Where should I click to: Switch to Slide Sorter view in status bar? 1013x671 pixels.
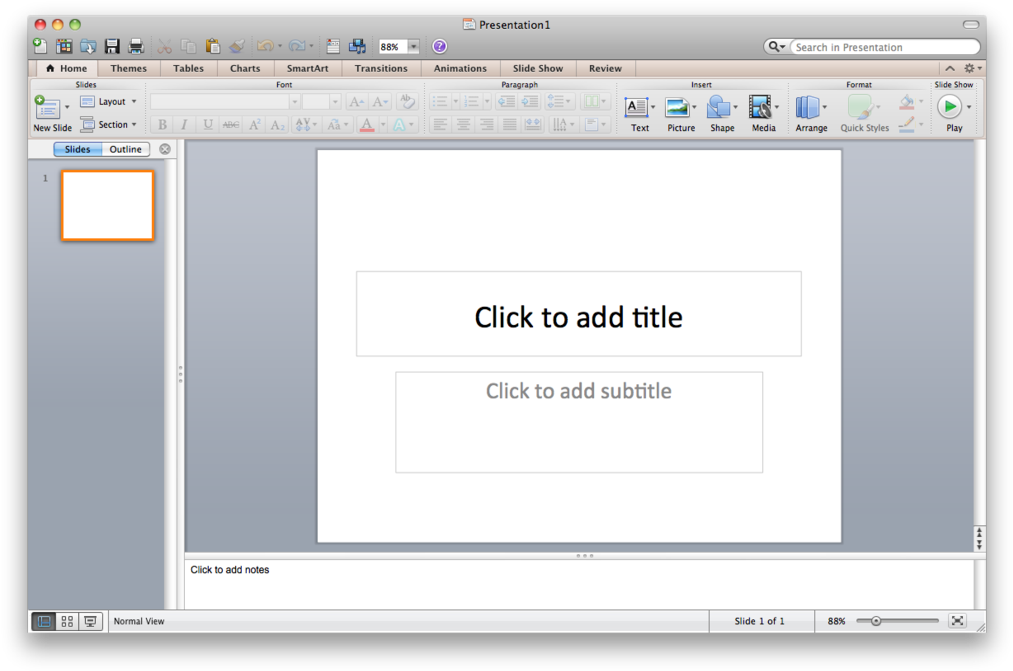[x=67, y=621]
